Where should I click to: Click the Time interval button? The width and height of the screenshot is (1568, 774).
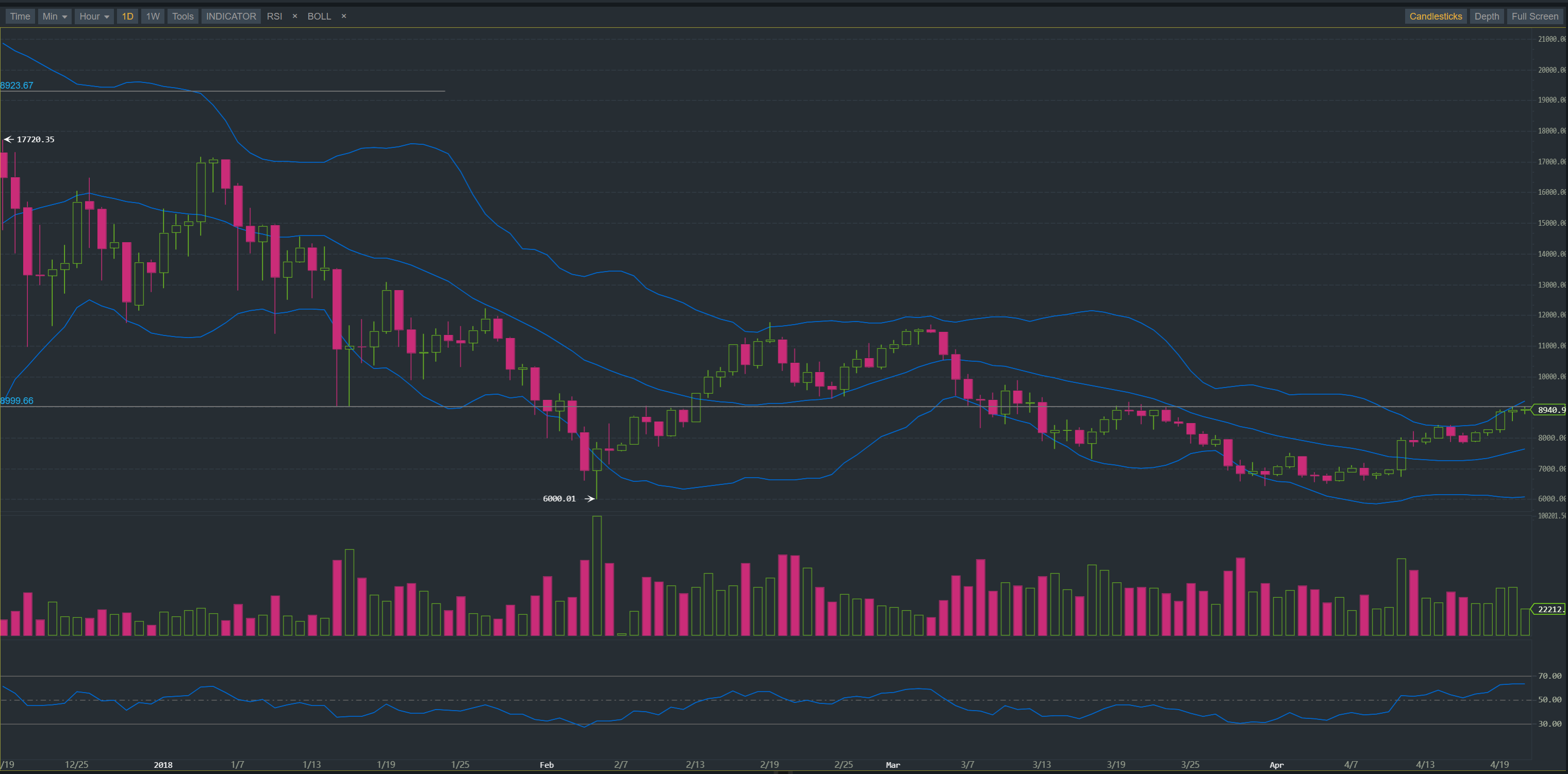pyautogui.click(x=20, y=16)
